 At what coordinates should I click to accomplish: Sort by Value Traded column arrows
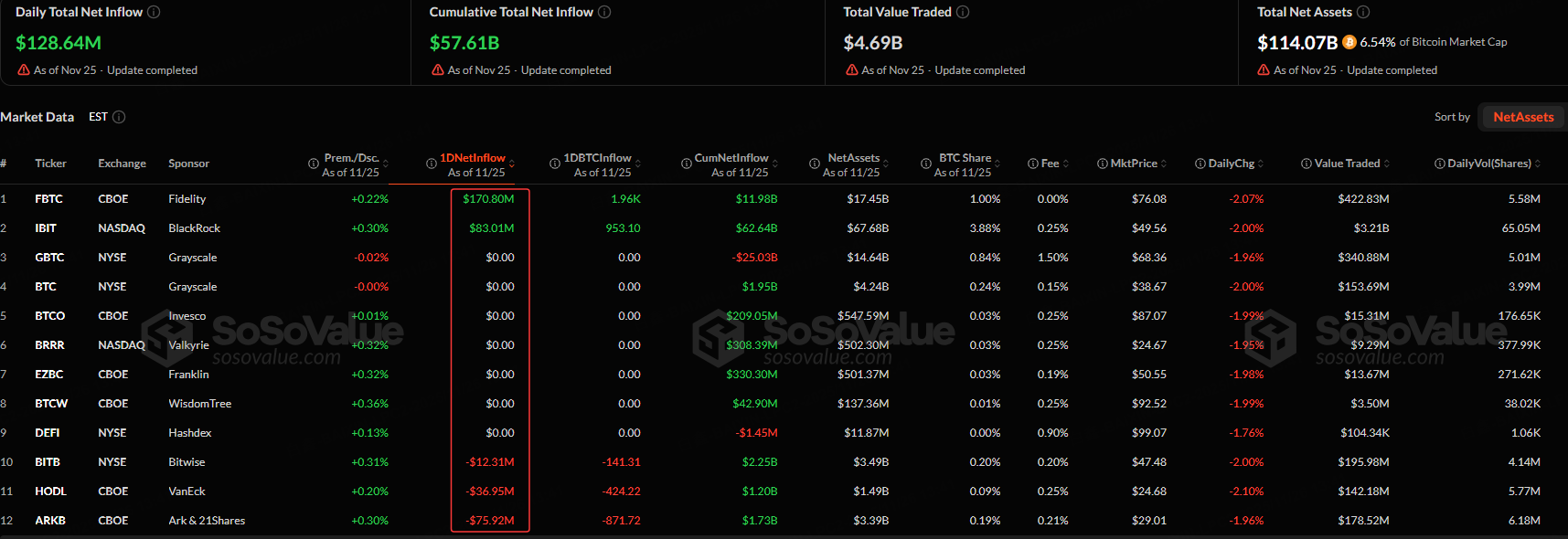pyautogui.click(x=1387, y=164)
